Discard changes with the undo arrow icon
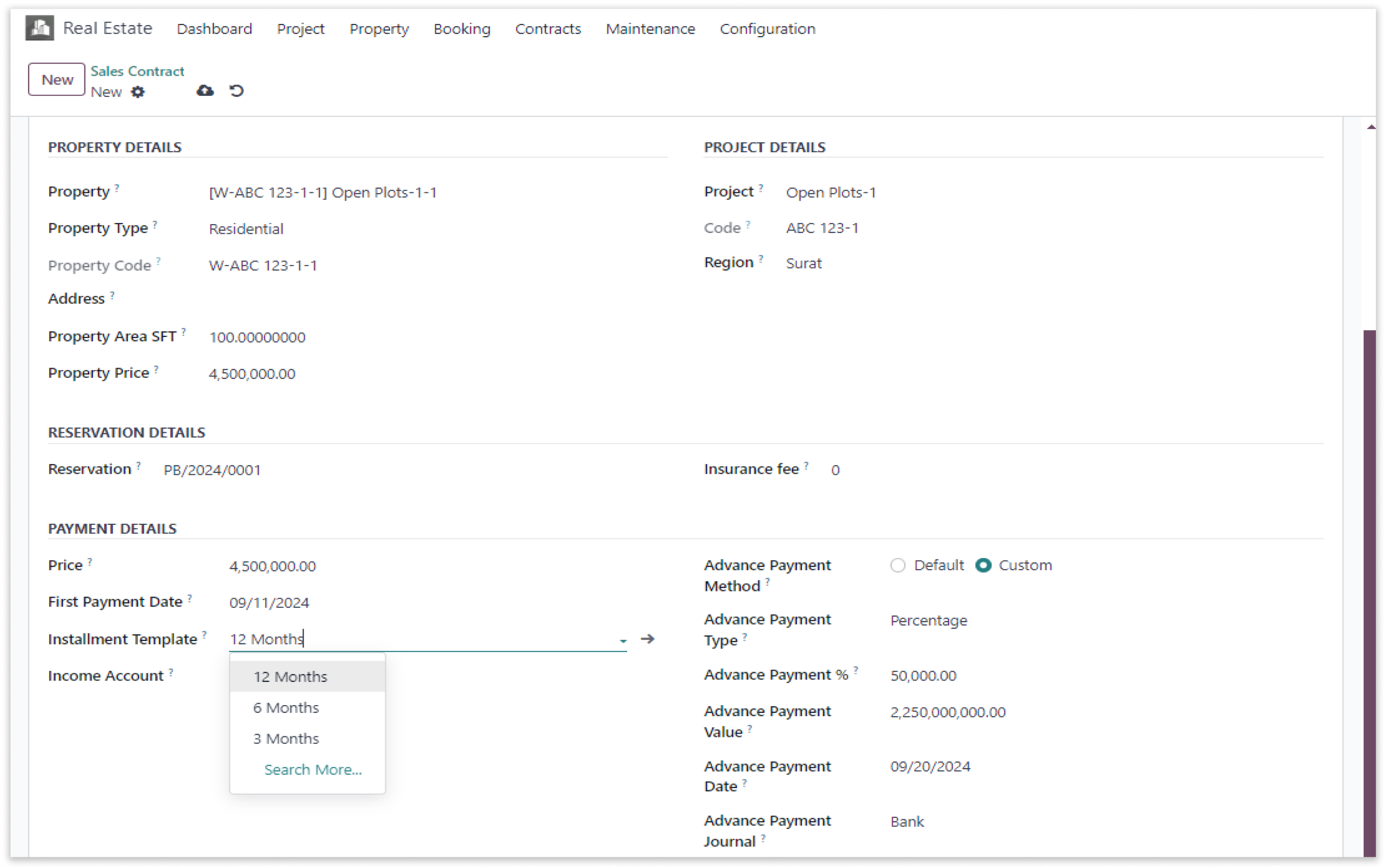This screenshot has height=868, width=1385. (x=237, y=91)
